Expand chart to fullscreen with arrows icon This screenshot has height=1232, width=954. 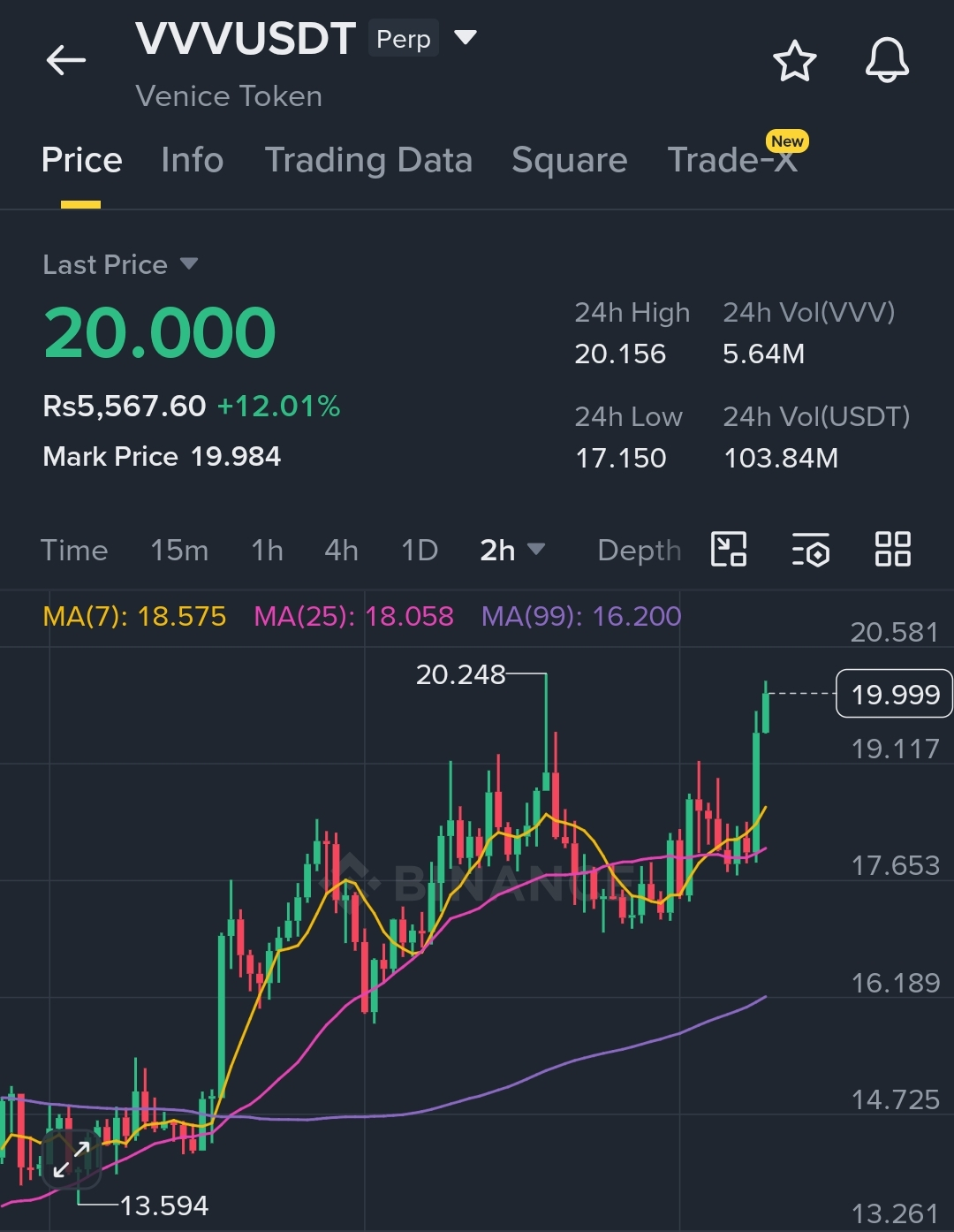pyautogui.click(x=72, y=1159)
